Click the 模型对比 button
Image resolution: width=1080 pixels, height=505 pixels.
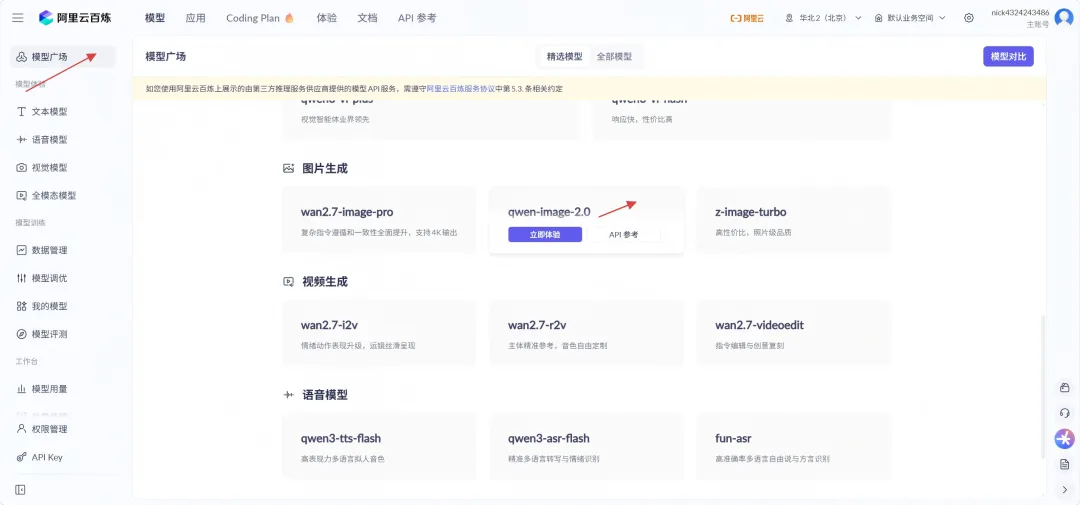1008,56
